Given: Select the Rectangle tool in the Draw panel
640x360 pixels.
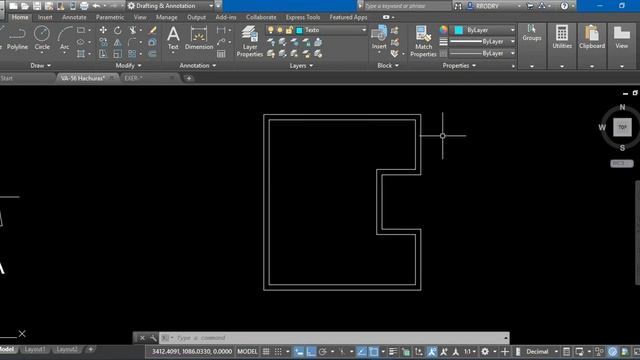Looking at the screenshot, I should 81,30.
